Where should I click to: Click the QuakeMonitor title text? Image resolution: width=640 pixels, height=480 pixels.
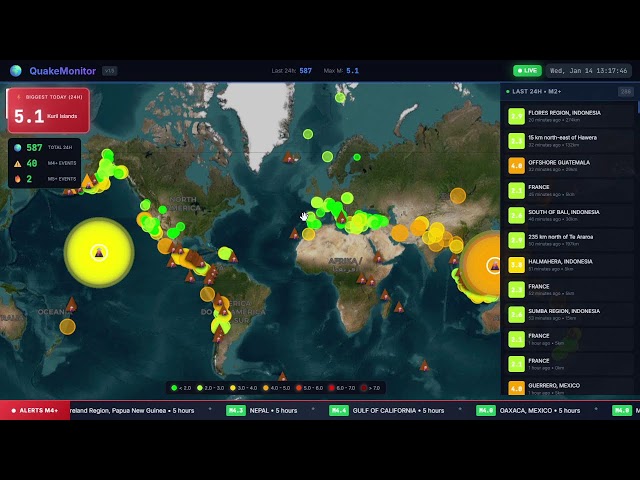(x=62, y=71)
